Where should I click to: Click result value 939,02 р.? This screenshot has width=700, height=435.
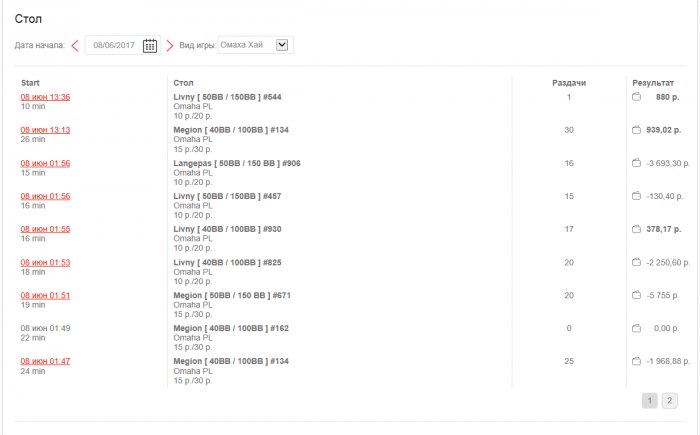(663, 130)
